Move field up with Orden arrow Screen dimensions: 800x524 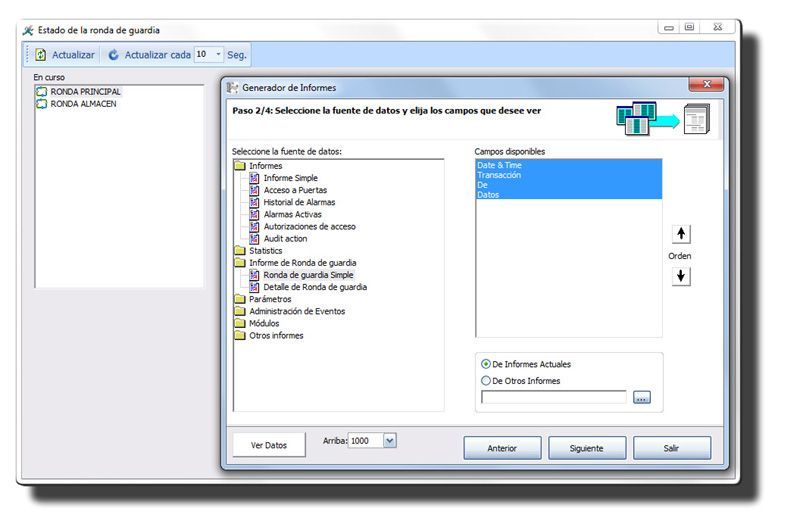[x=681, y=234]
